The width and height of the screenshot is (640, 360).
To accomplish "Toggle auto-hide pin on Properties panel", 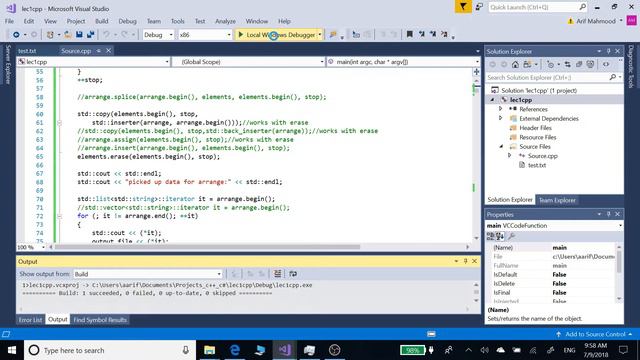I will point(609,214).
